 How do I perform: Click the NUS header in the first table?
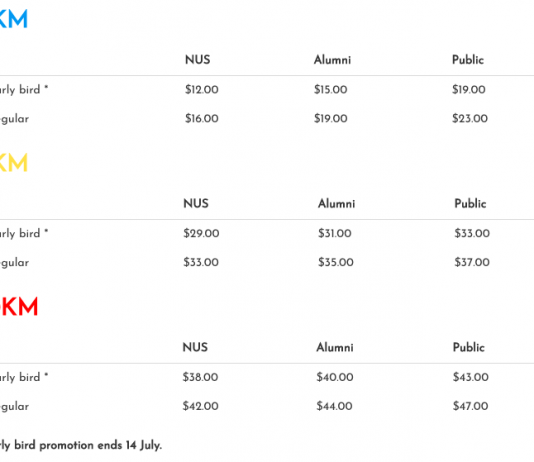198,60
